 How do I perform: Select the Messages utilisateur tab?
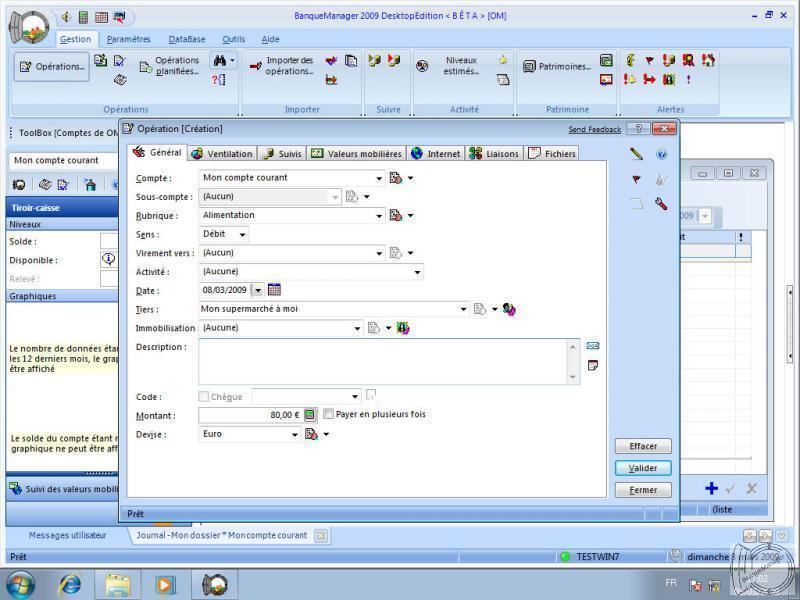point(67,535)
